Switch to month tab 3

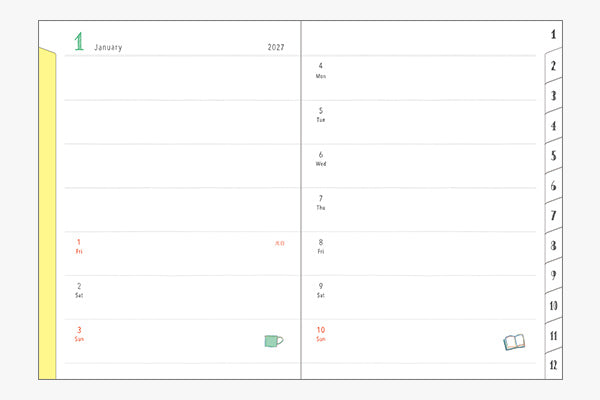point(553,96)
